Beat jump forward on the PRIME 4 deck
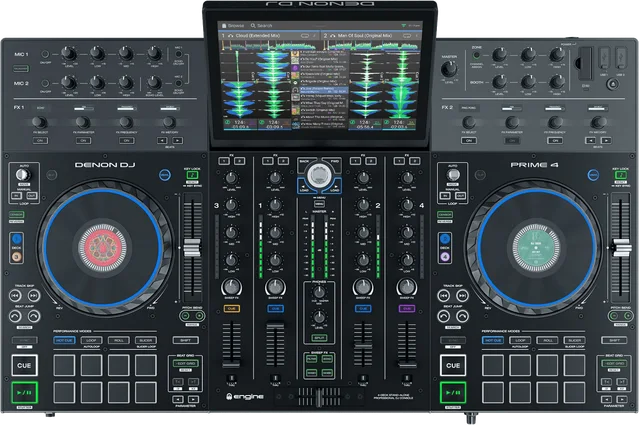Screen dimensions: 640x425 click(462, 316)
